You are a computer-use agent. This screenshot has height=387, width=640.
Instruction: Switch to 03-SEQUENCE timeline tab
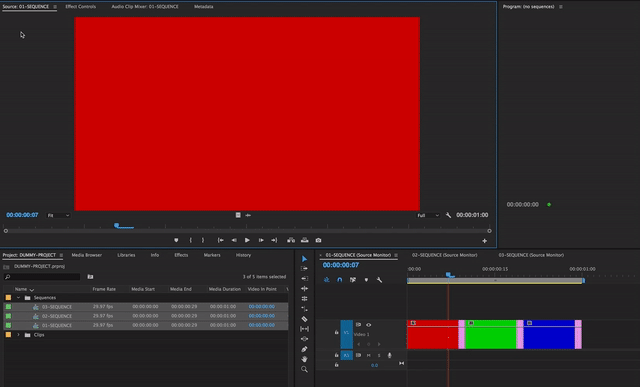point(531,255)
